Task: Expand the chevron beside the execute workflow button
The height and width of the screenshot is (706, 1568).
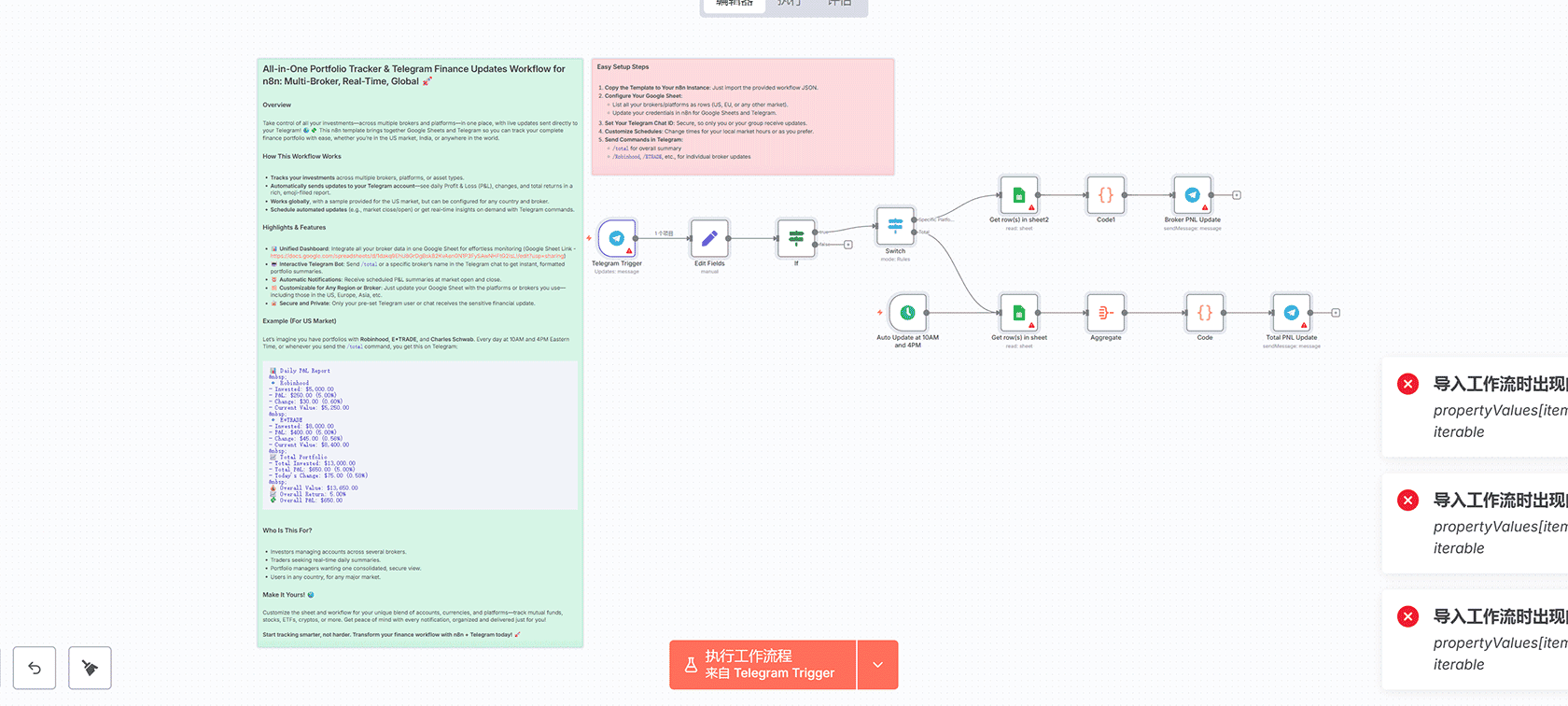Action: click(x=877, y=665)
